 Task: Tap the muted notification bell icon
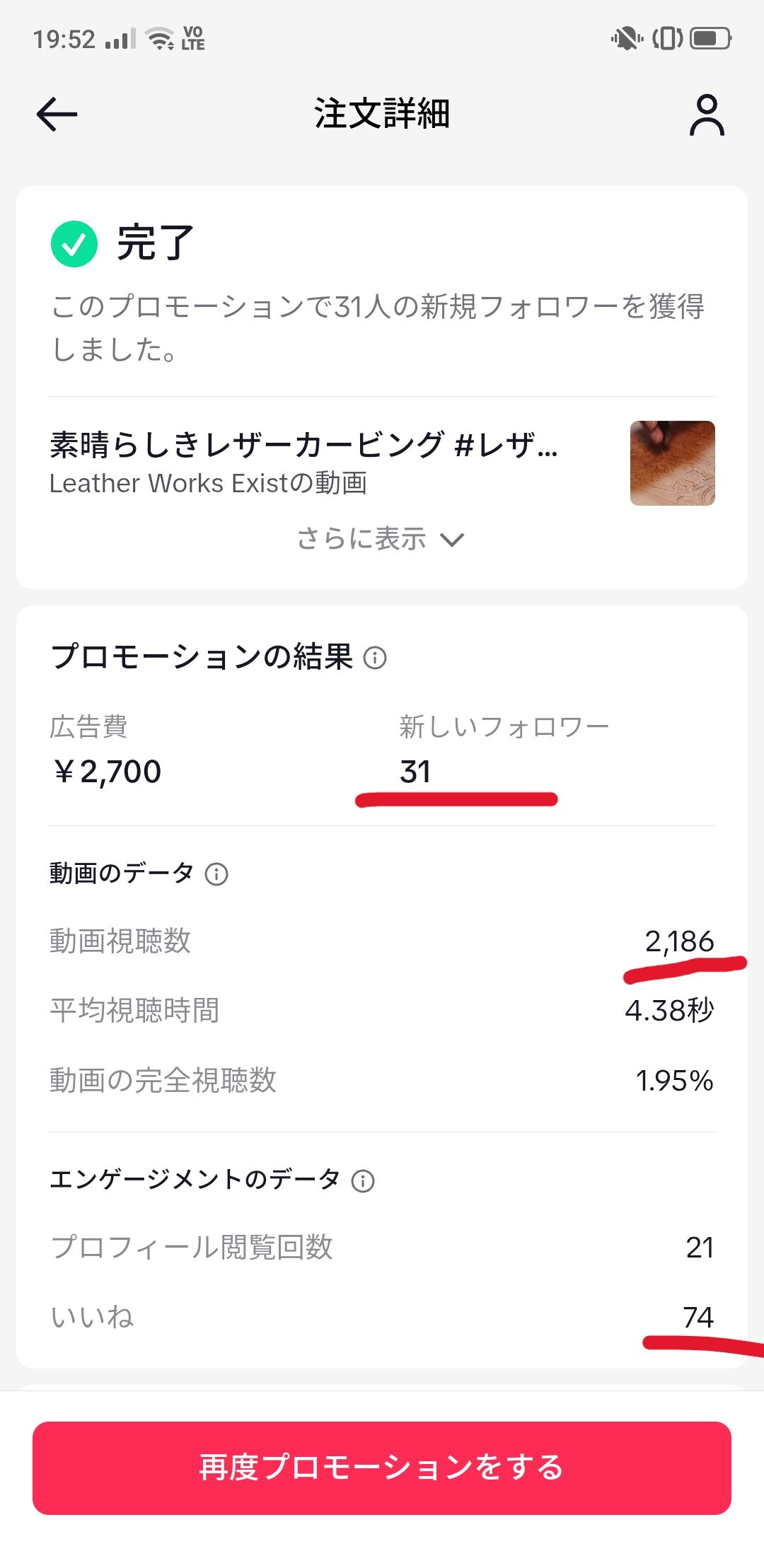coord(626,38)
